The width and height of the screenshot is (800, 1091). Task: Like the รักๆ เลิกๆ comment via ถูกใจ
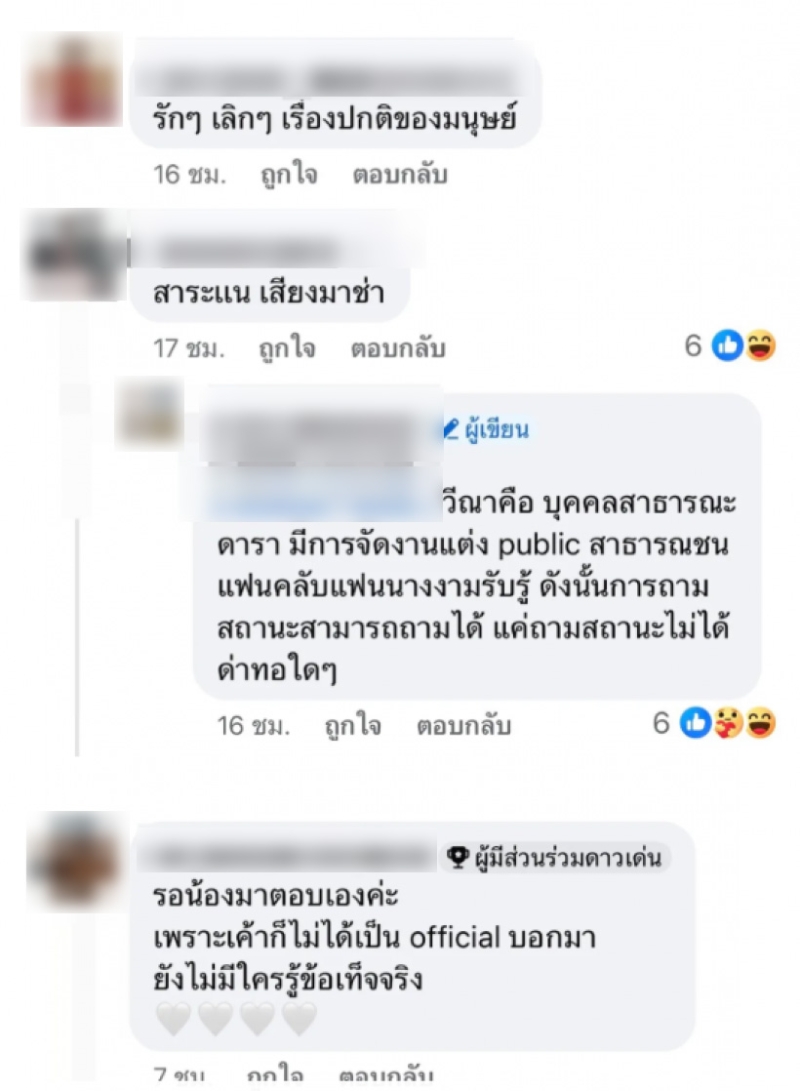coord(289,175)
